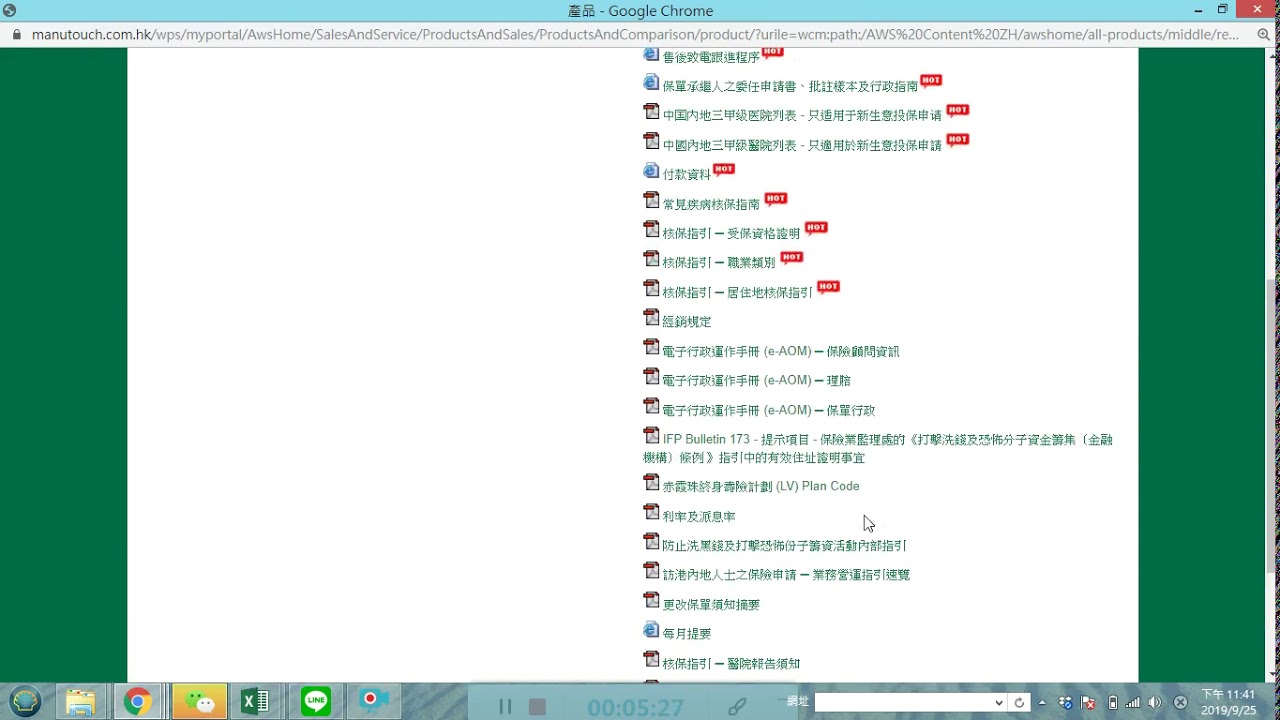Open 核保指引 ─ 職業類別 link
The height and width of the screenshot is (720, 1280).
[x=719, y=262]
